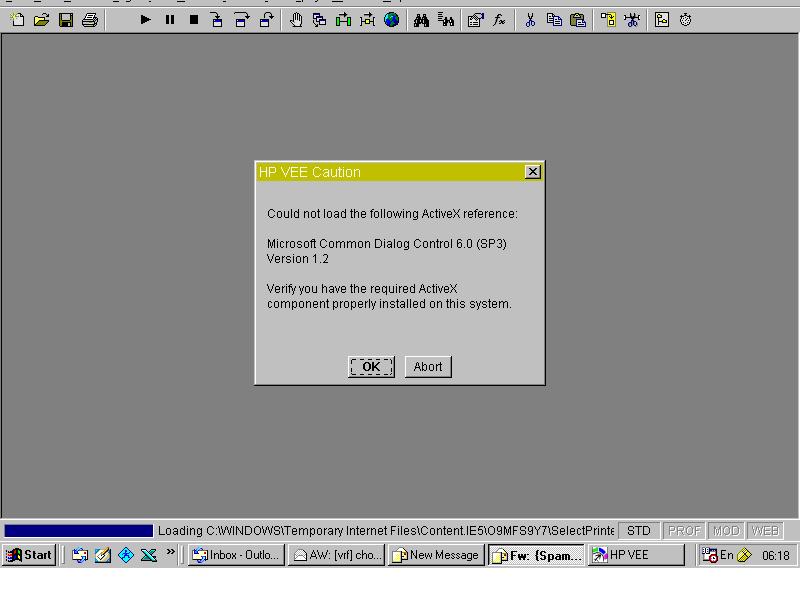
Task: Pause program execution
Action: point(170,20)
